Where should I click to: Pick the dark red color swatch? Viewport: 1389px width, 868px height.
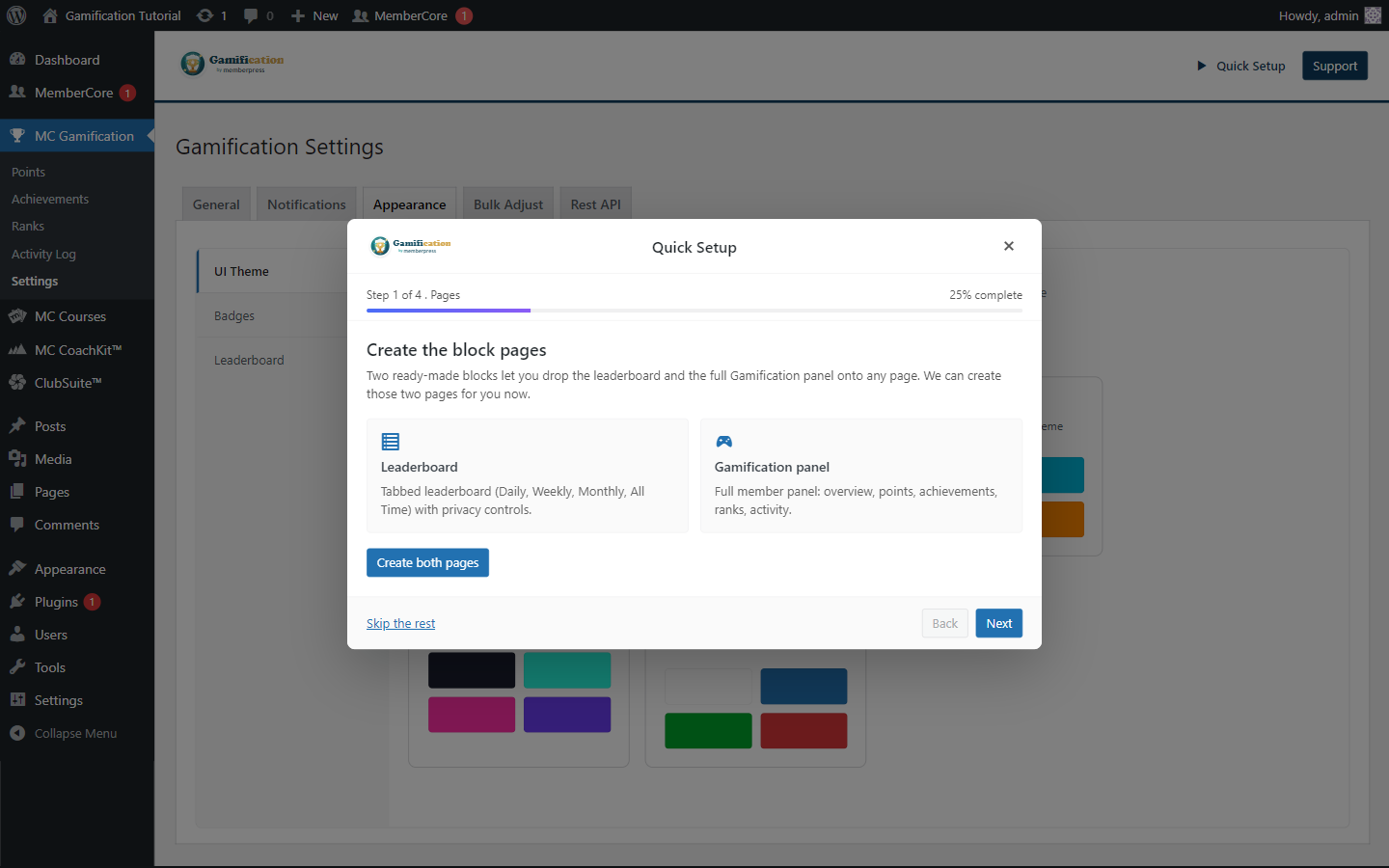coord(803,730)
